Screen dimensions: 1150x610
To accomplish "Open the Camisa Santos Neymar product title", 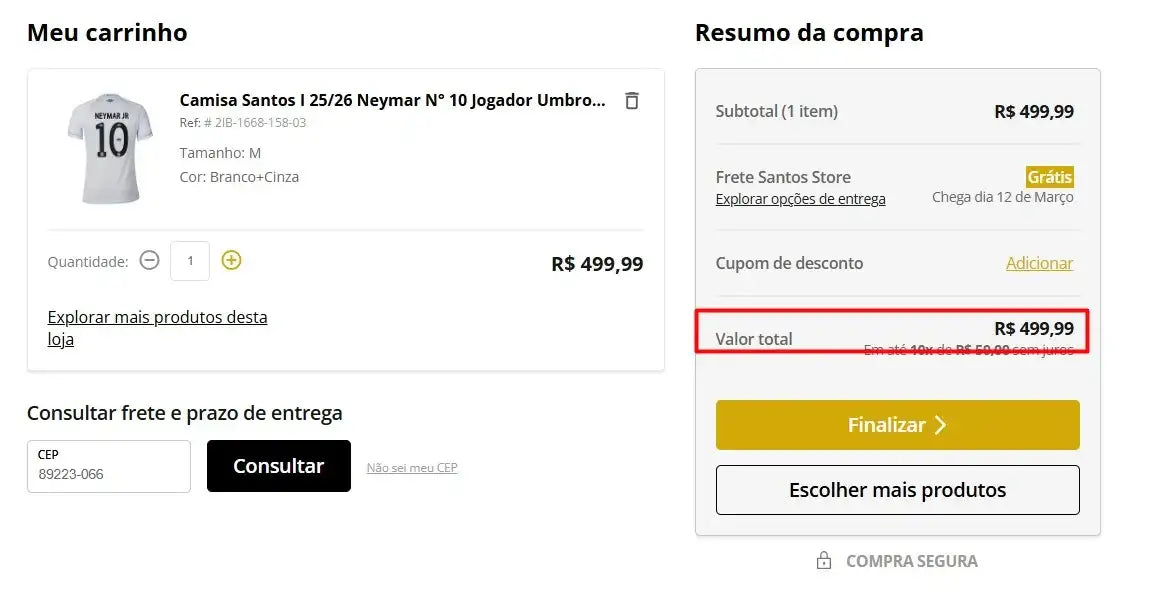I will click(x=392, y=100).
